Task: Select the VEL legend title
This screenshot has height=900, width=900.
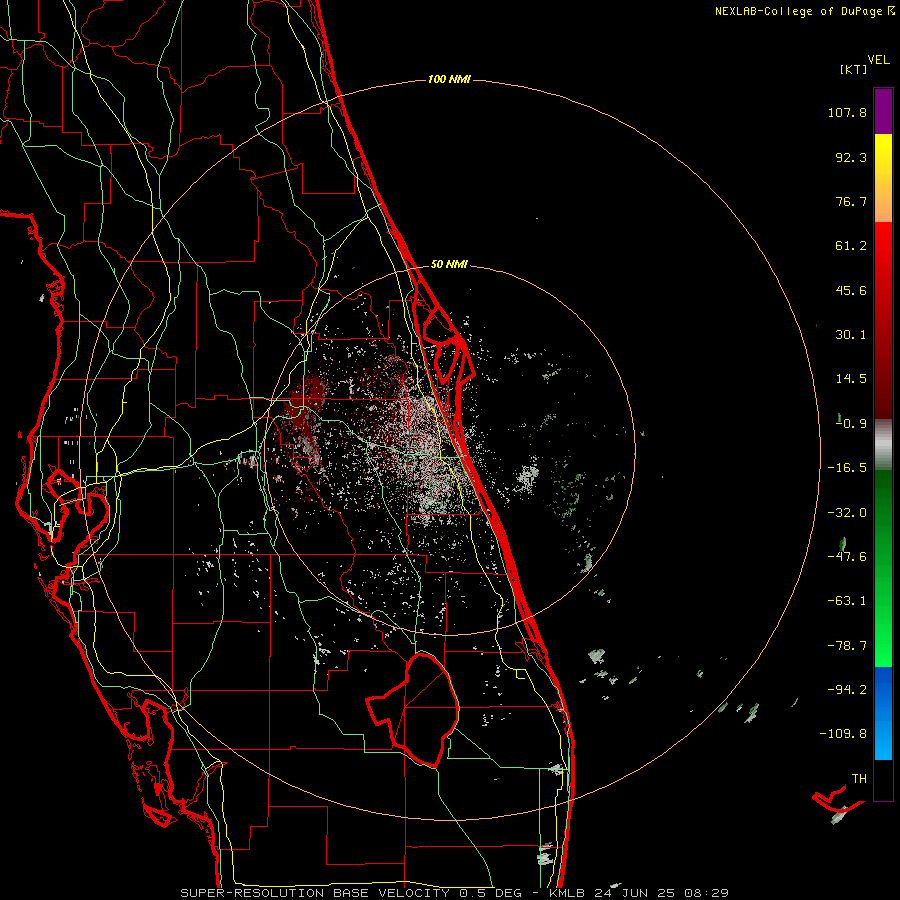Action: (878, 60)
